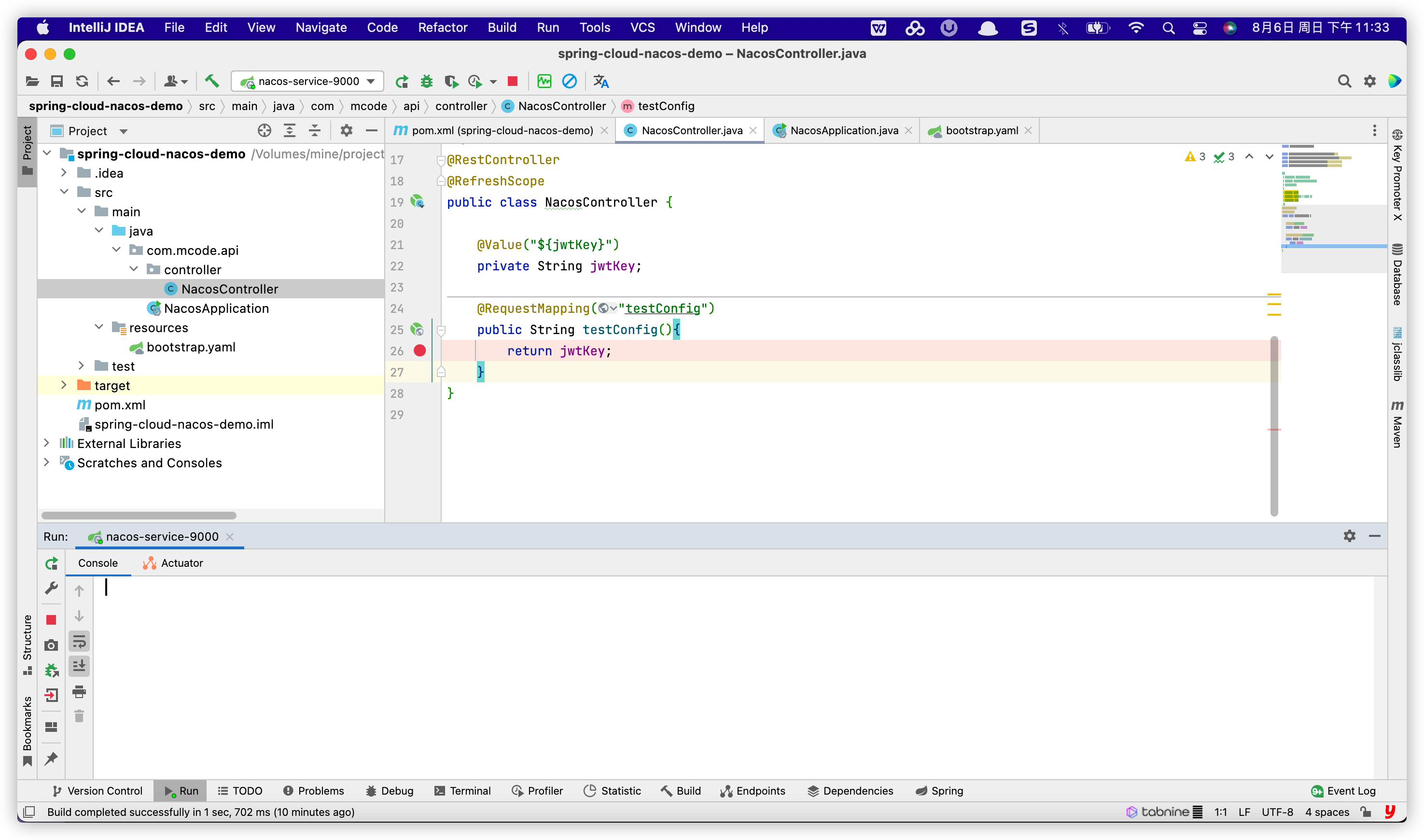Start debugging with the green bug icon
This screenshot has height=840, width=1424.
pyautogui.click(x=427, y=82)
